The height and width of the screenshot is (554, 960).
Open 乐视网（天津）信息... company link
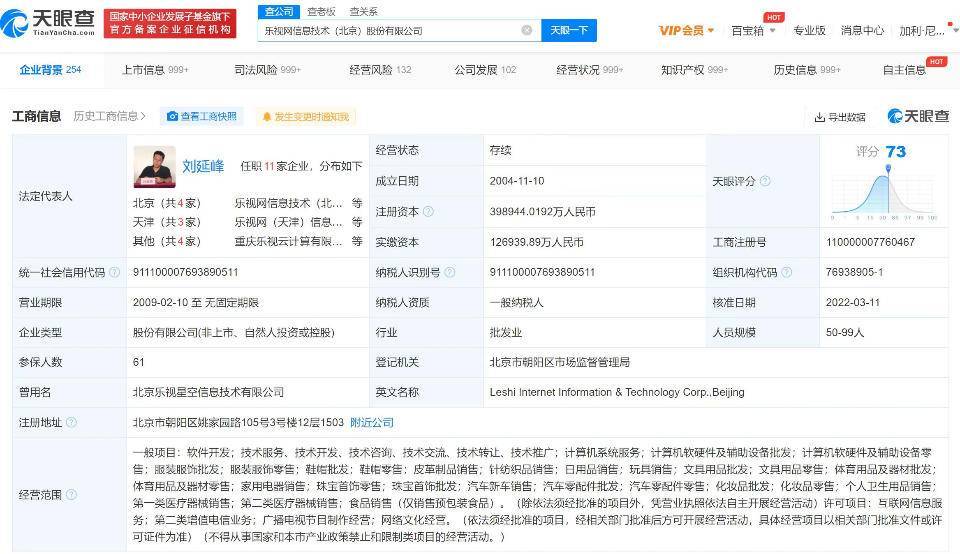pyautogui.click(x=288, y=222)
